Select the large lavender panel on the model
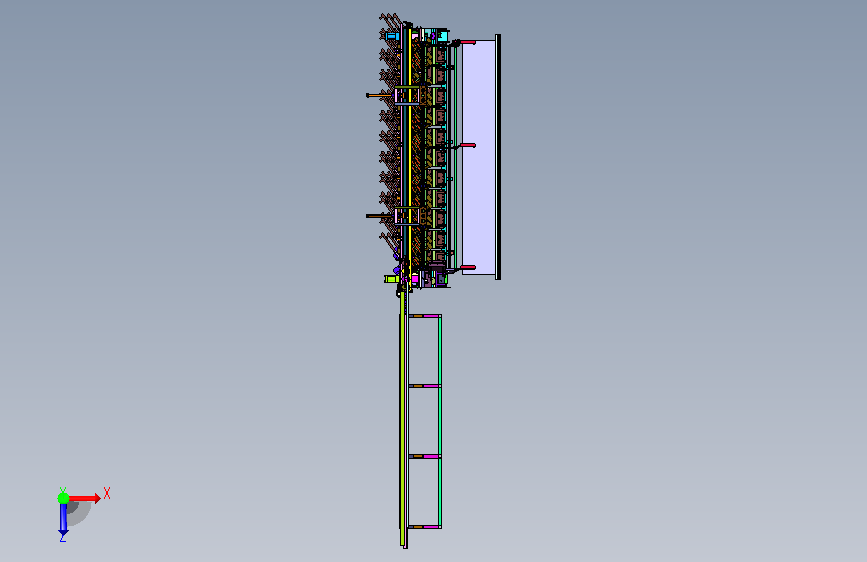This screenshot has width=867, height=562. point(478,157)
